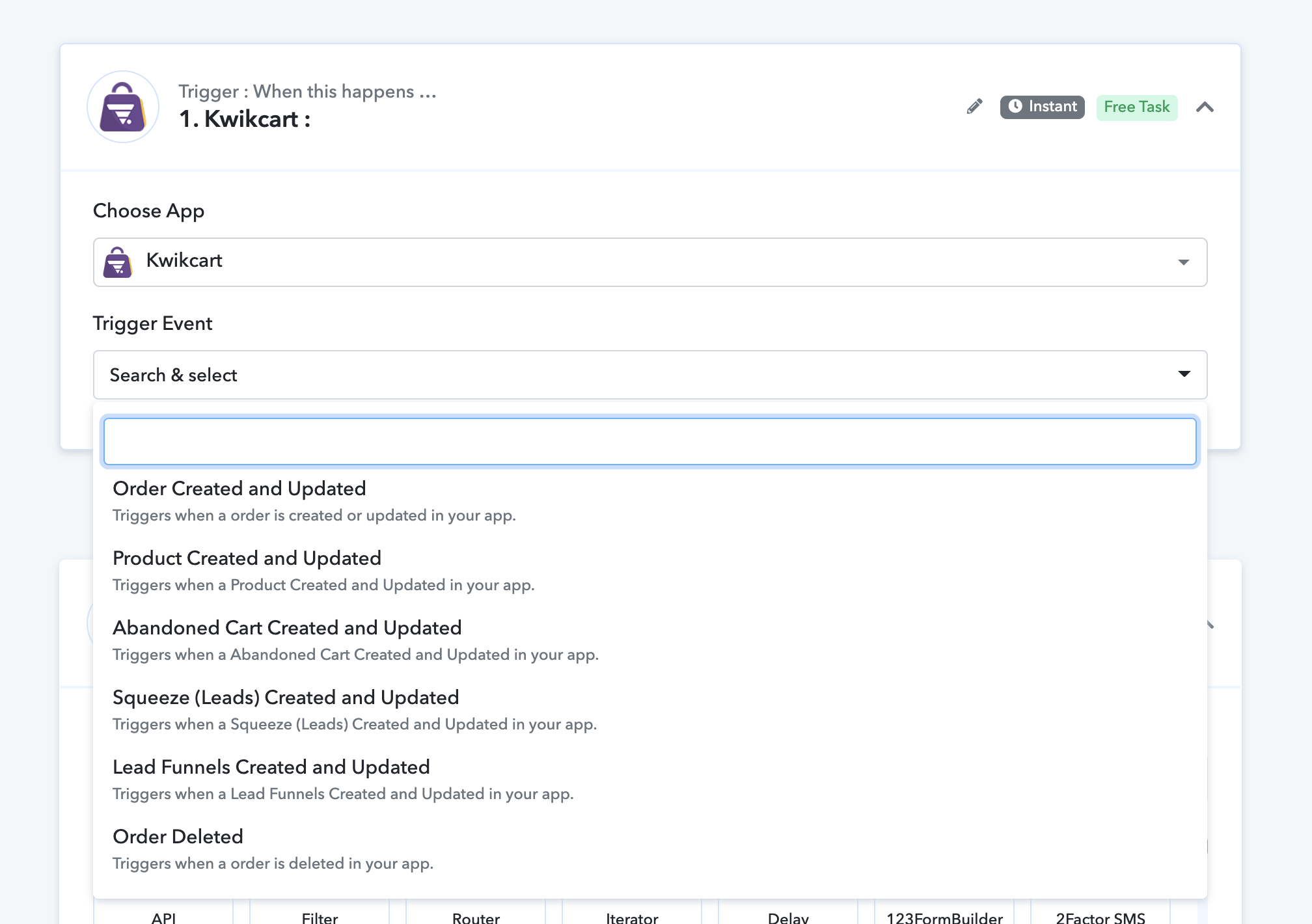
Task: Pick Lead Funnels Created and Updated
Action: 650,780
